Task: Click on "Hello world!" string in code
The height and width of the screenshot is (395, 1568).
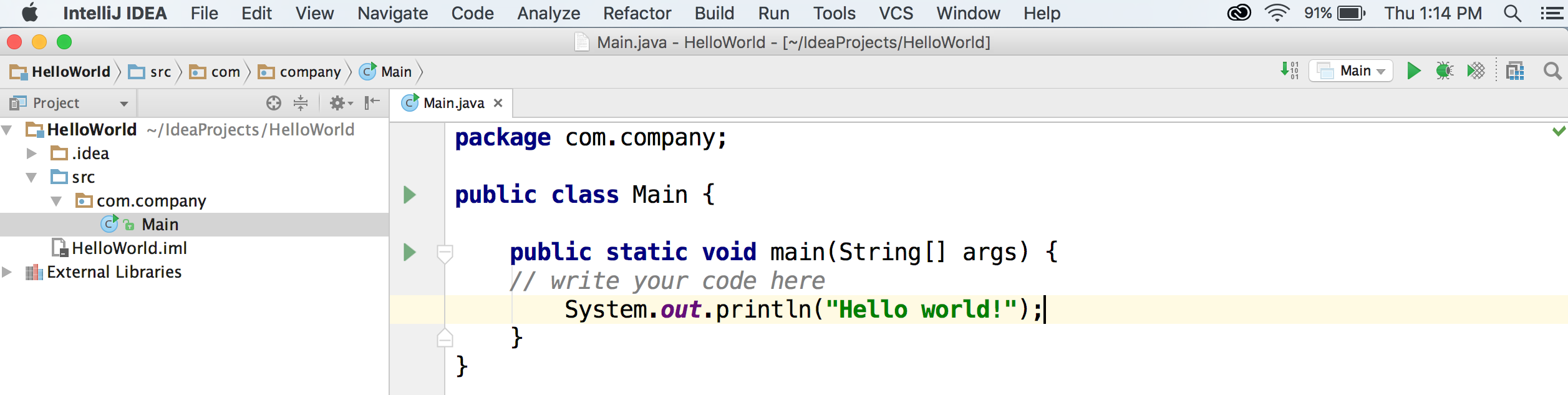Action: coord(921,310)
